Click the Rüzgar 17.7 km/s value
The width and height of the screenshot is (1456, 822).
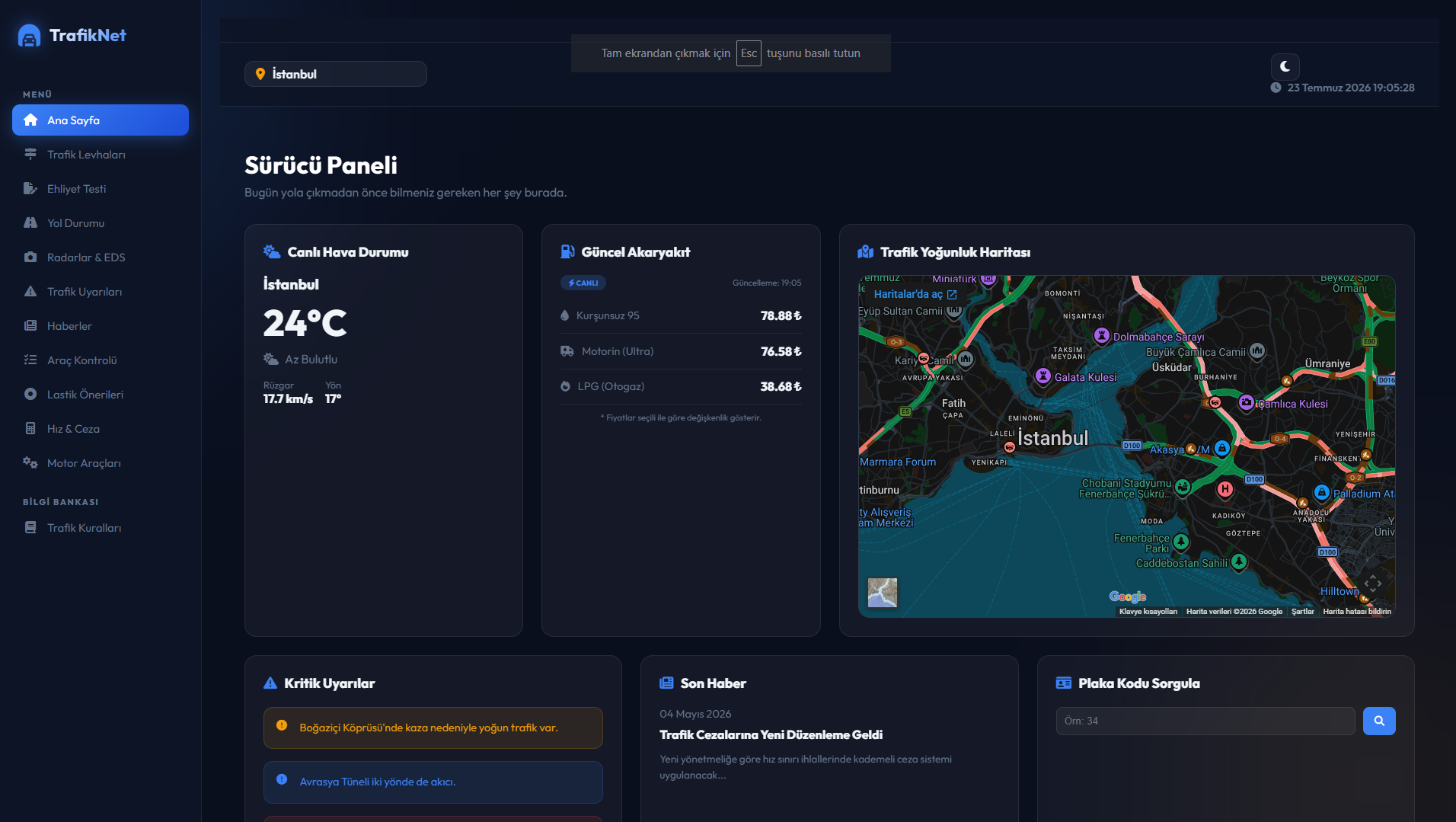coord(288,399)
